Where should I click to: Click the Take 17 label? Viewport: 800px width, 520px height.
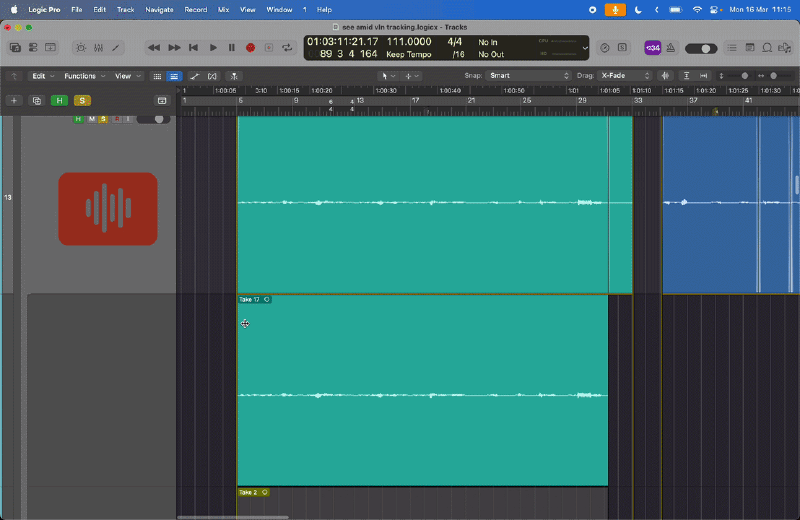pyautogui.click(x=249, y=300)
